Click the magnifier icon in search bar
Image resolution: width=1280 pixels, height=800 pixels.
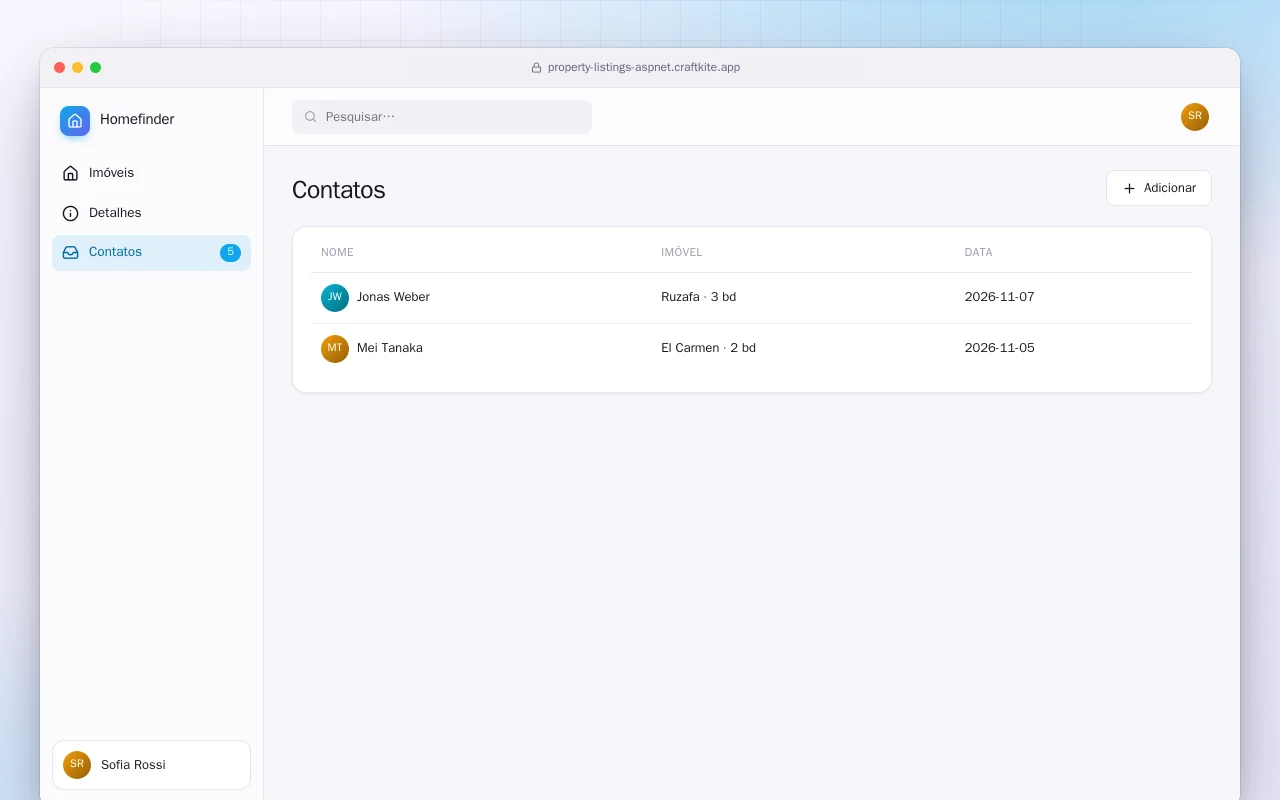click(311, 117)
